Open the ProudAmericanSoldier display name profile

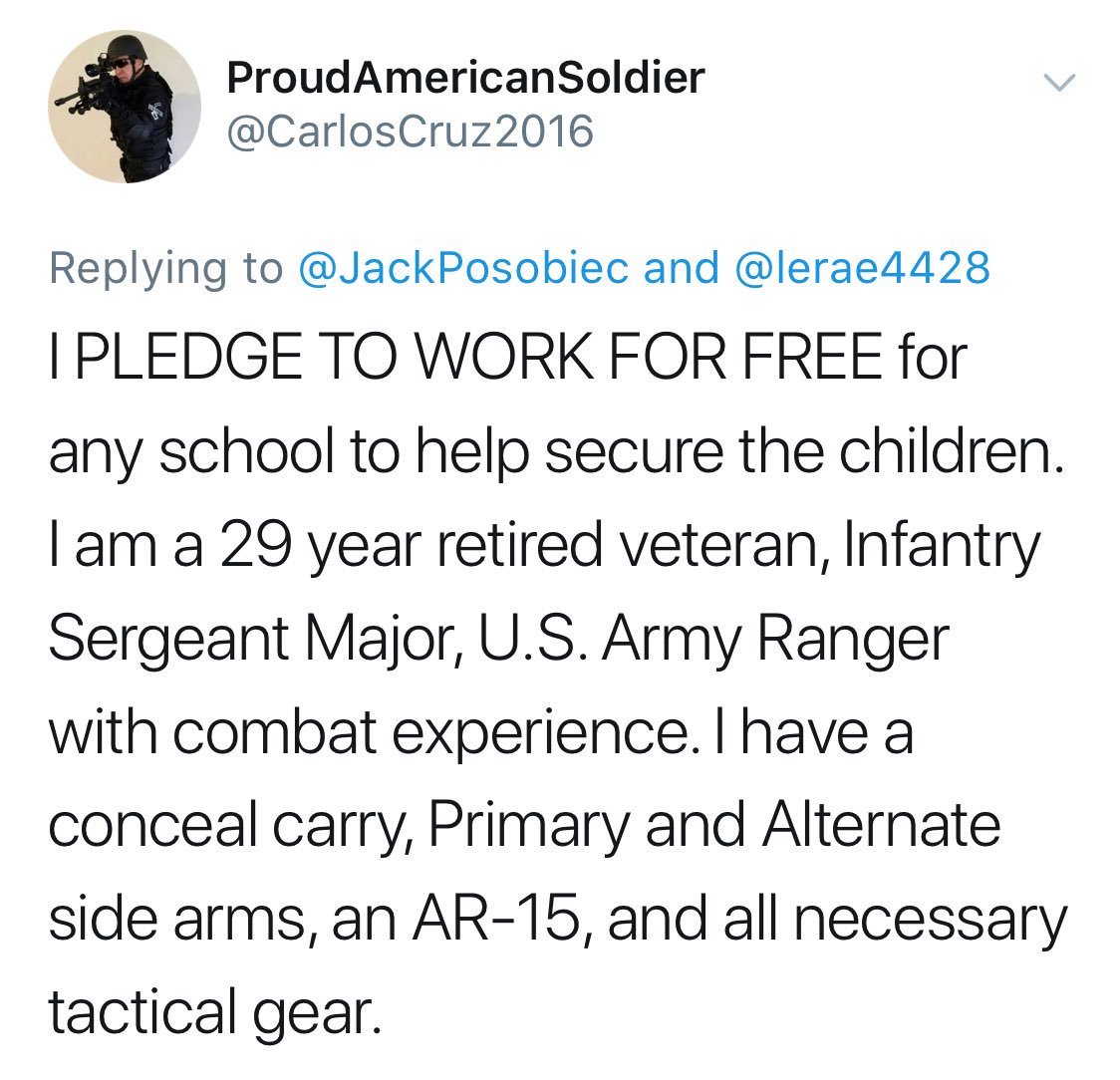coord(465,78)
